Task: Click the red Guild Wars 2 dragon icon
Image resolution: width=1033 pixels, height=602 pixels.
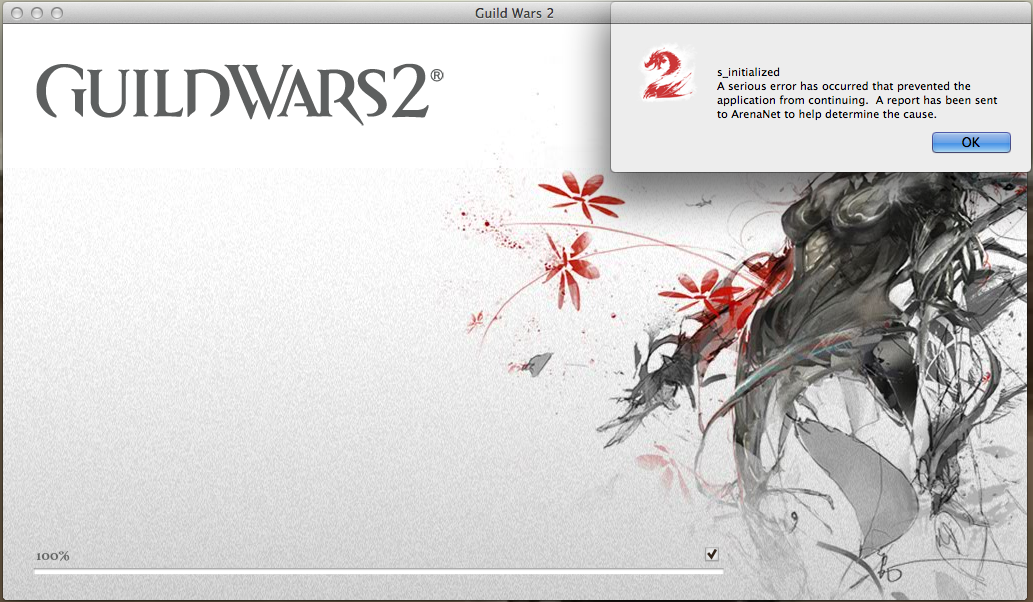Action: (667, 74)
